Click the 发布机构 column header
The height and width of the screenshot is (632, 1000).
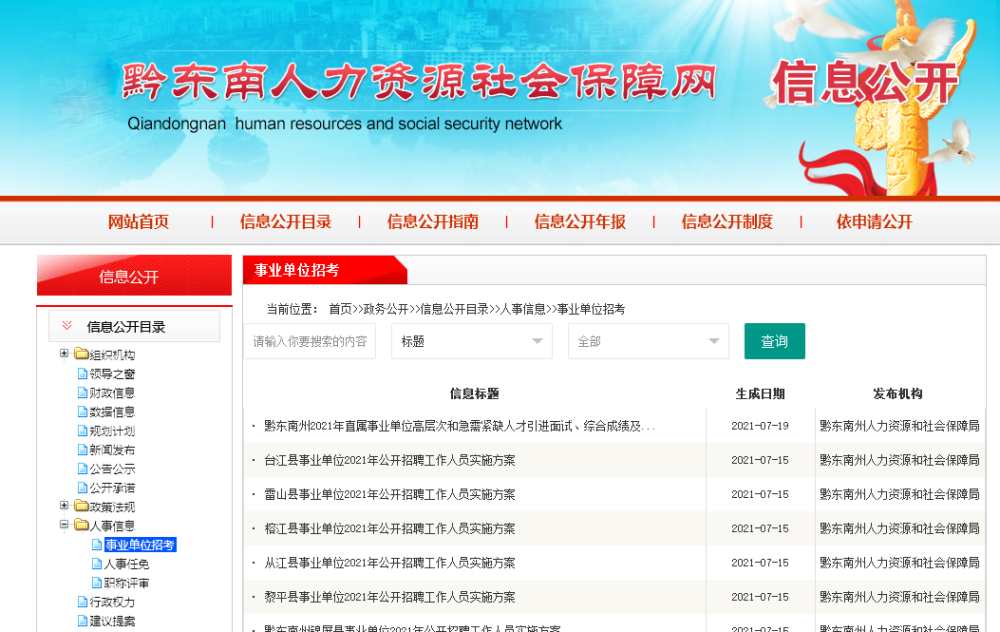coord(897,393)
